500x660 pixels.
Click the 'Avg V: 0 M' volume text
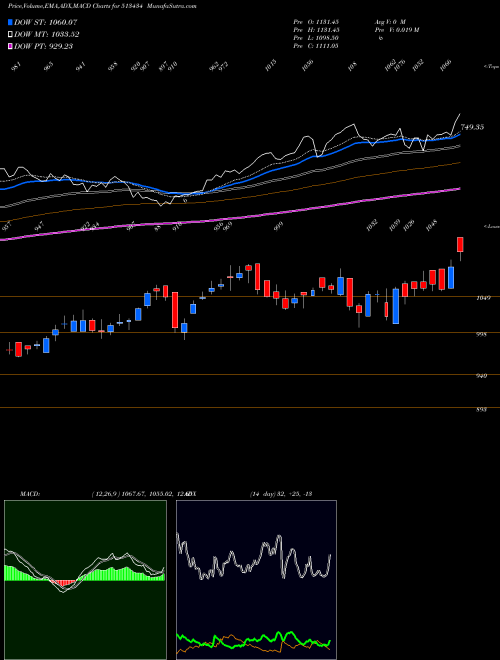coord(390,22)
